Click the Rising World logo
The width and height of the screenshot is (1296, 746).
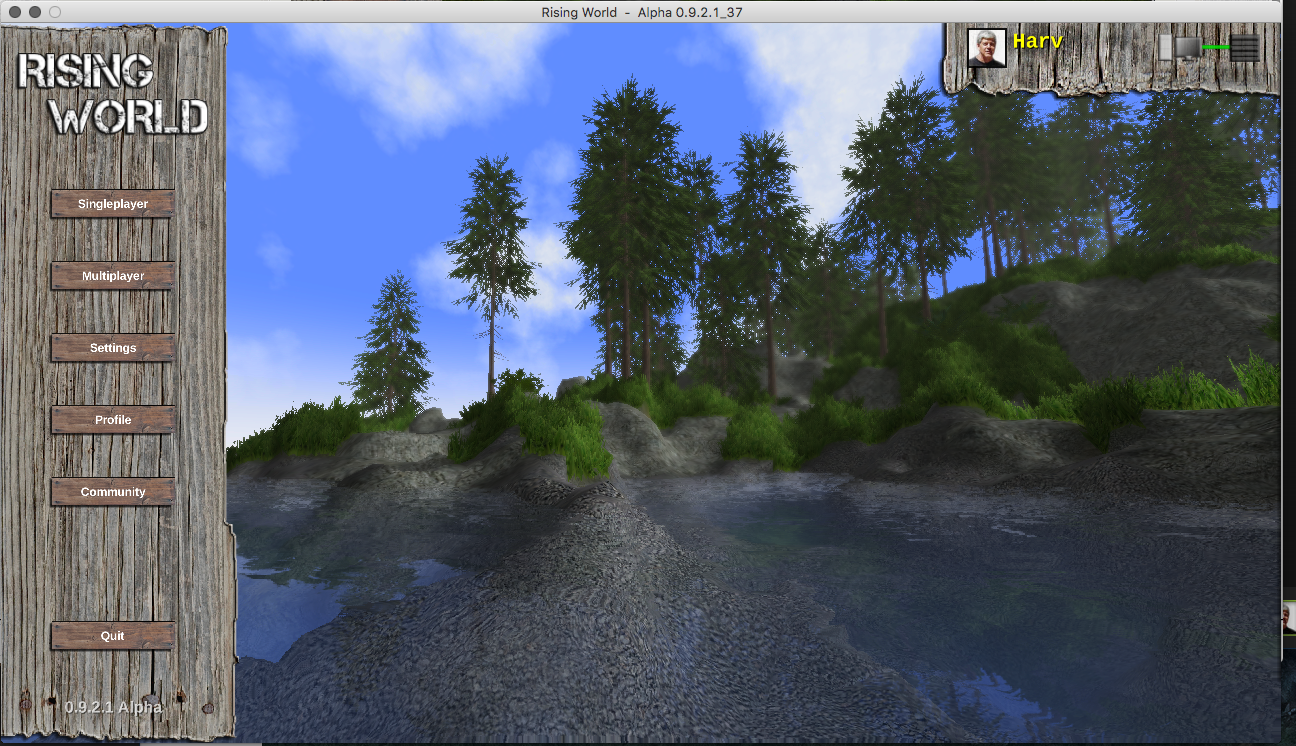(x=113, y=94)
